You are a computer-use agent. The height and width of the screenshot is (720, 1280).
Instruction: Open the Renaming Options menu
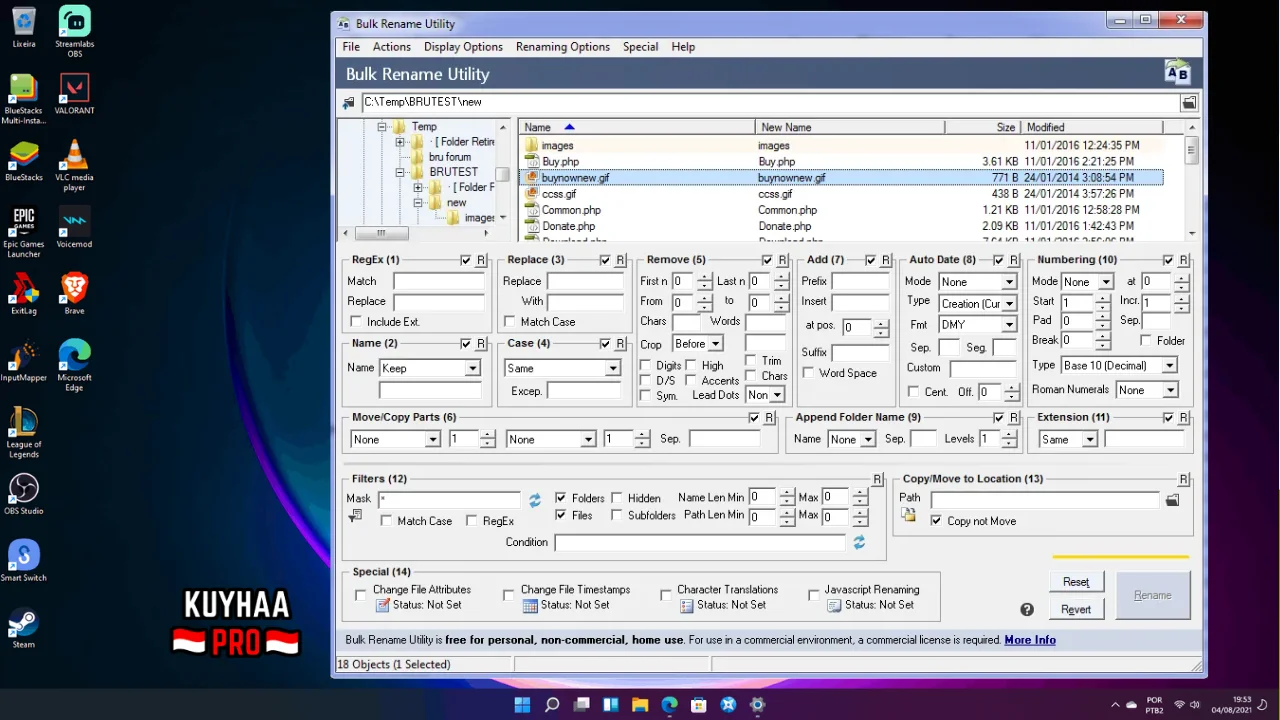(563, 47)
